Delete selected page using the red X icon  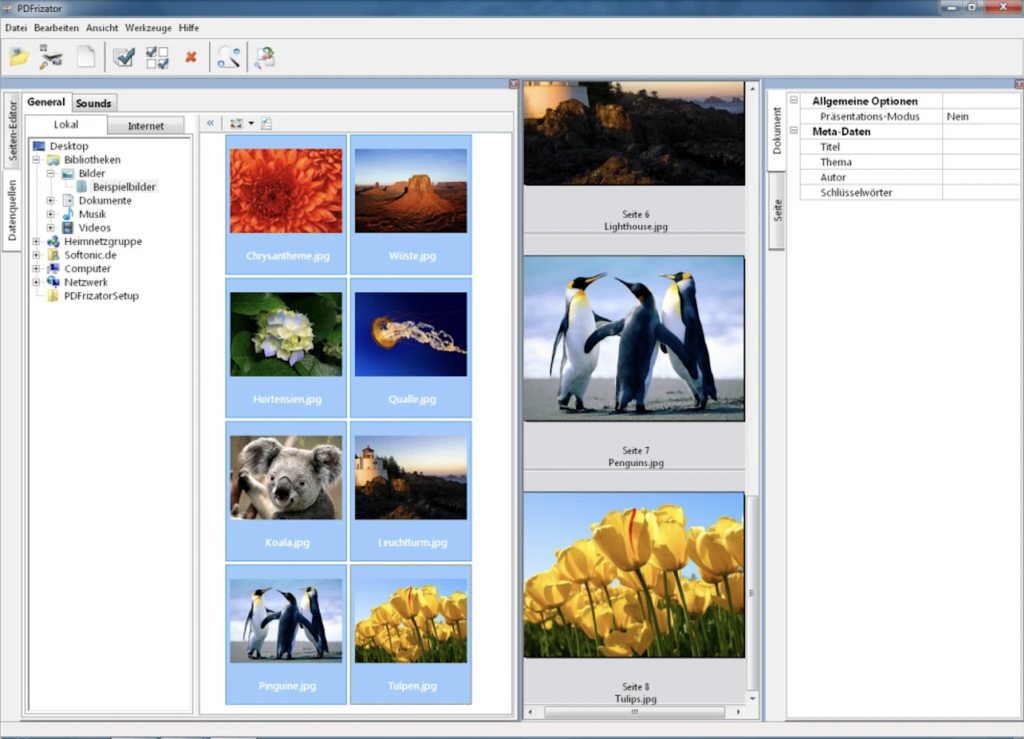pos(190,57)
